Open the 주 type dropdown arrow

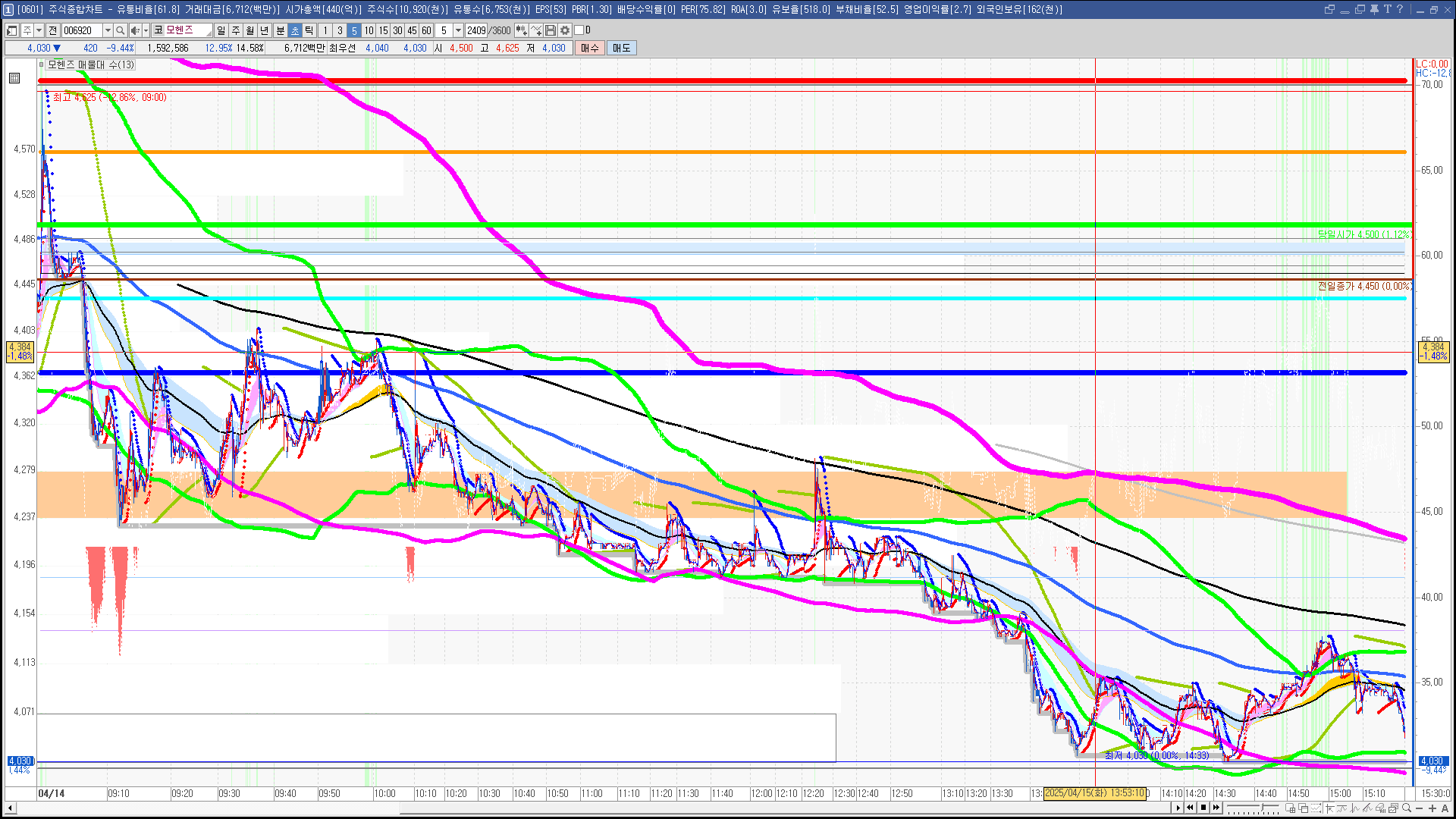coord(39,30)
